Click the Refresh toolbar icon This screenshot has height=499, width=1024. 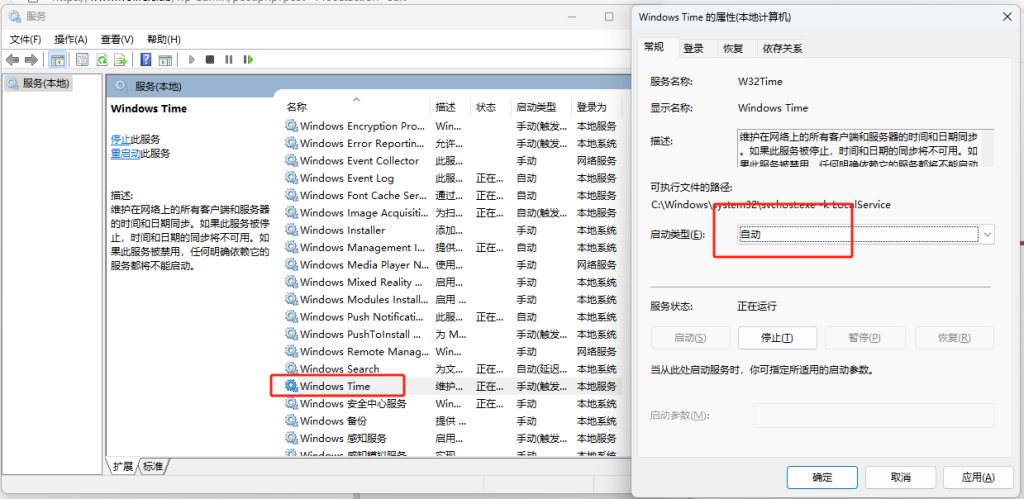coord(102,60)
